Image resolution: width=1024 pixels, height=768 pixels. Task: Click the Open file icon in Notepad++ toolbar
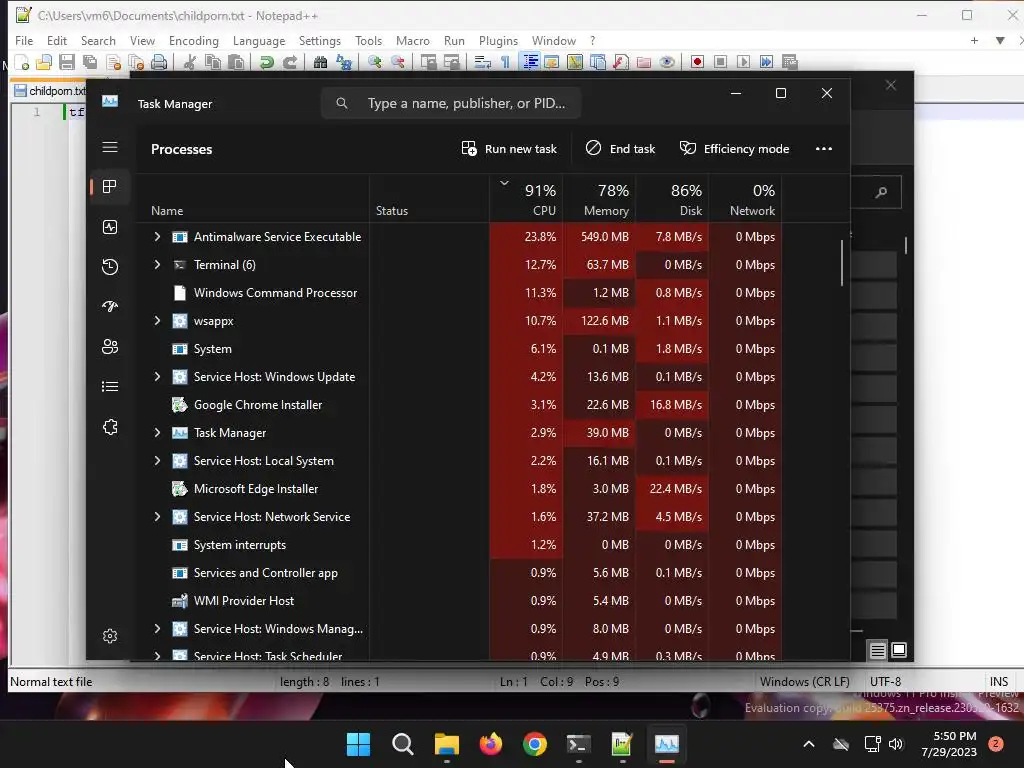44,62
